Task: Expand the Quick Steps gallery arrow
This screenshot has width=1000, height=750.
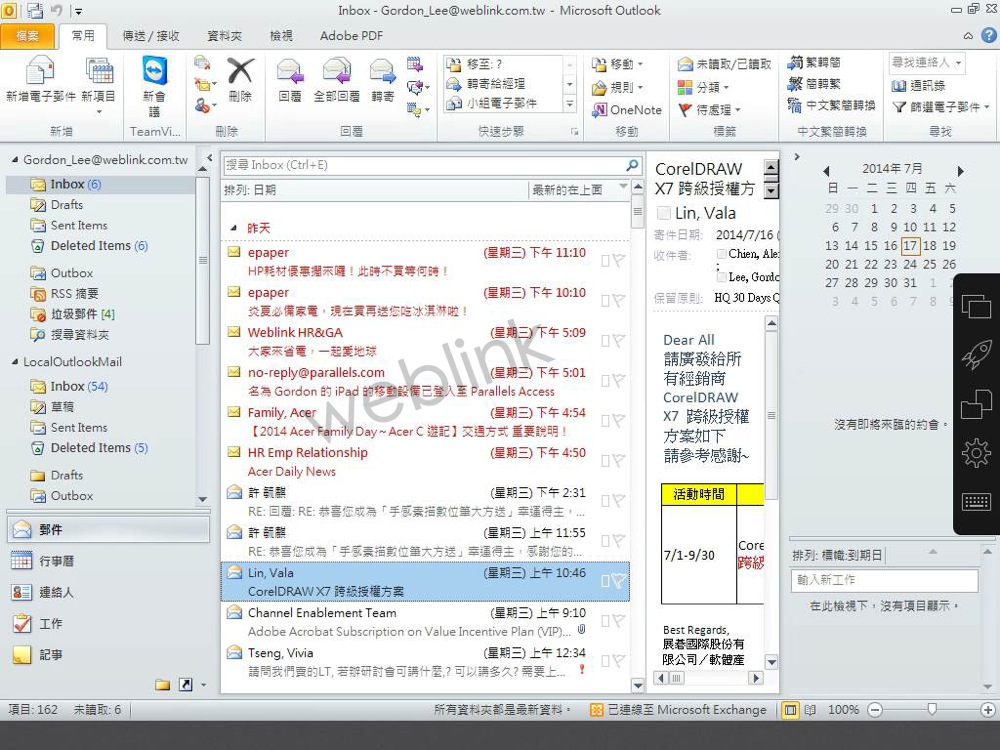Action: tap(570, 104)
